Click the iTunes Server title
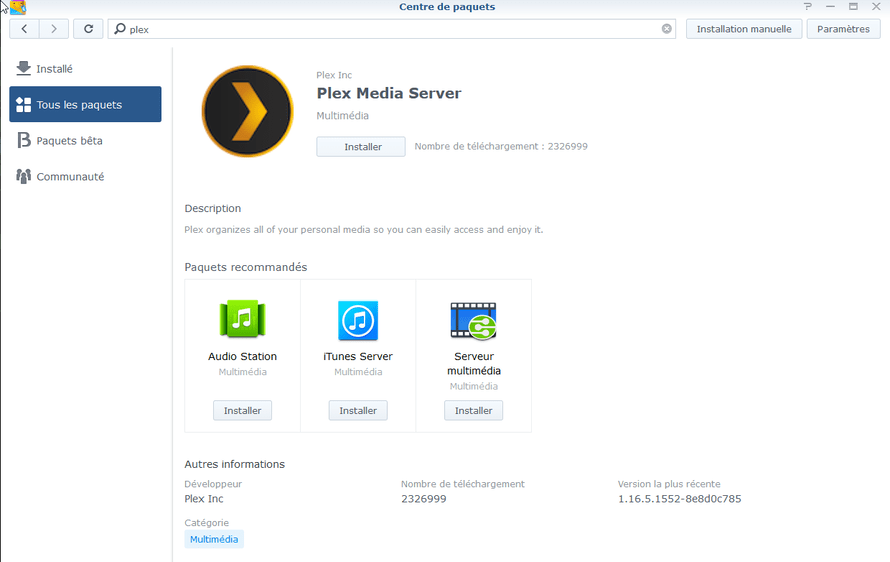The image size is (890, 562). (x=358, y=357)
